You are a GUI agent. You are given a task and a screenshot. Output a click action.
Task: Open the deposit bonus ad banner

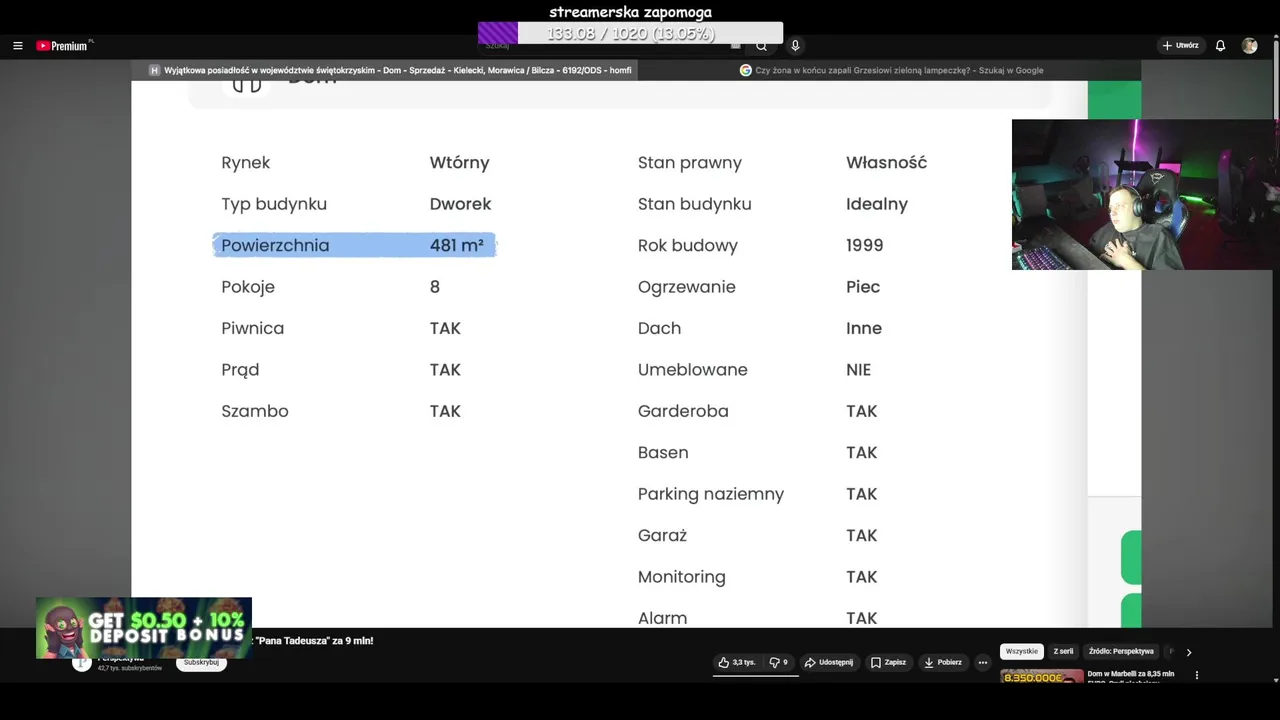pyautogui.click(x=144, y=628)
